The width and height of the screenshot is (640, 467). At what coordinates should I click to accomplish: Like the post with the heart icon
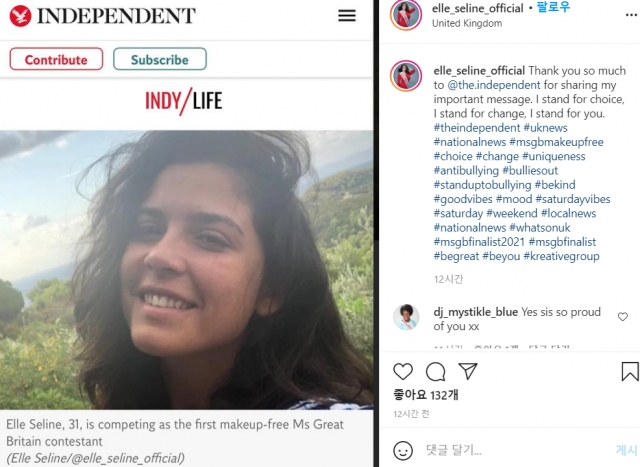(x=402, y=372)
